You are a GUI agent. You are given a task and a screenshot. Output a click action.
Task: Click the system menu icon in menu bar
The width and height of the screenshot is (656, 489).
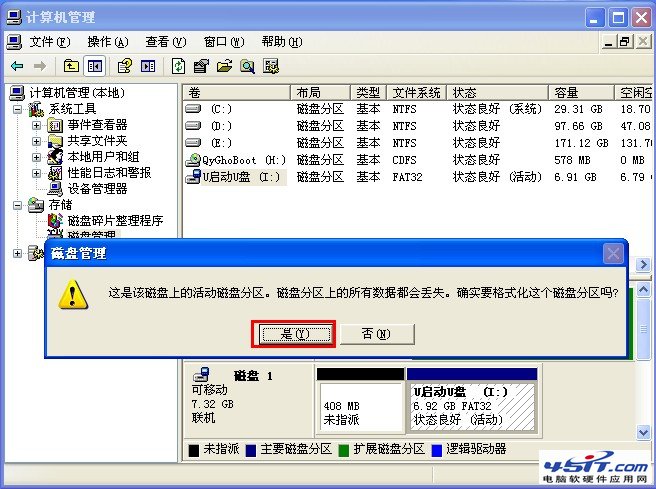click(15, 42)
